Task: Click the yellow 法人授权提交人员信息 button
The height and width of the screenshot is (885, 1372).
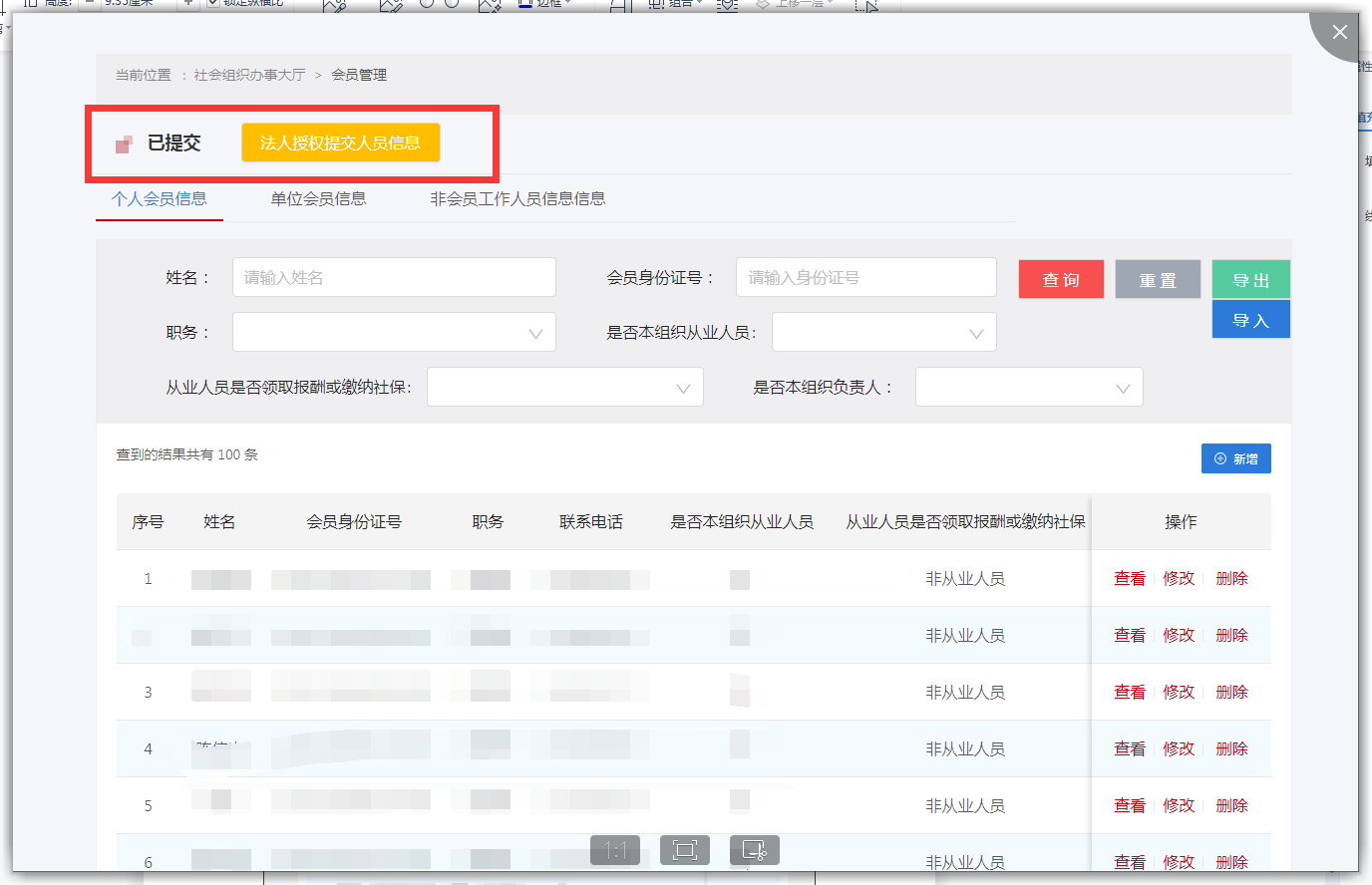Action: click(340, 143)
